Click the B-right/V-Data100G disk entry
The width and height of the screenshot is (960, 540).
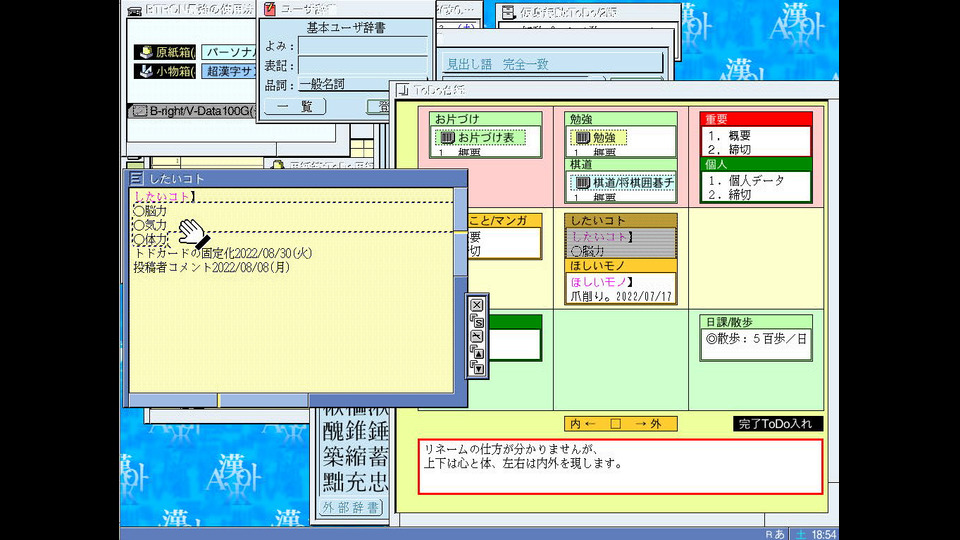(192, 111)
